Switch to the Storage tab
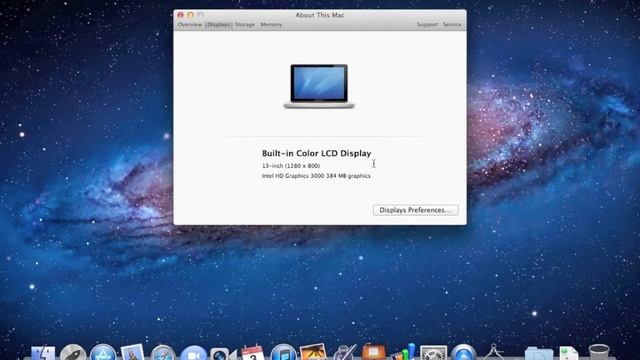640x360 pixels. click(x=245, y=24)
